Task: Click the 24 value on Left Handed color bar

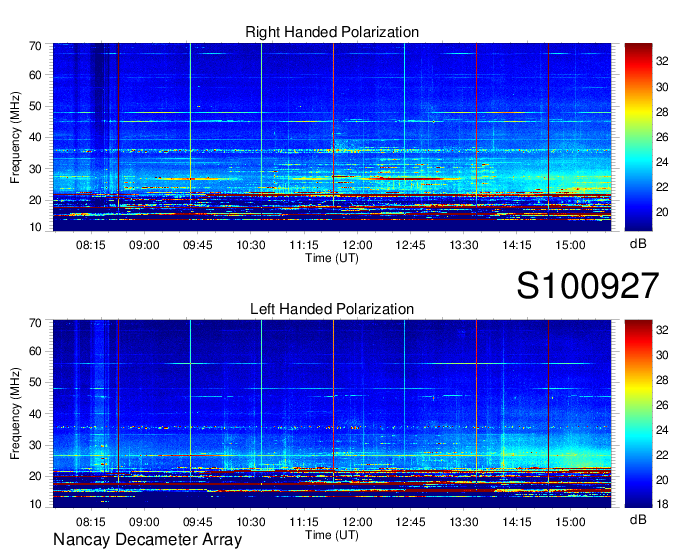Action: click(662, 430)
